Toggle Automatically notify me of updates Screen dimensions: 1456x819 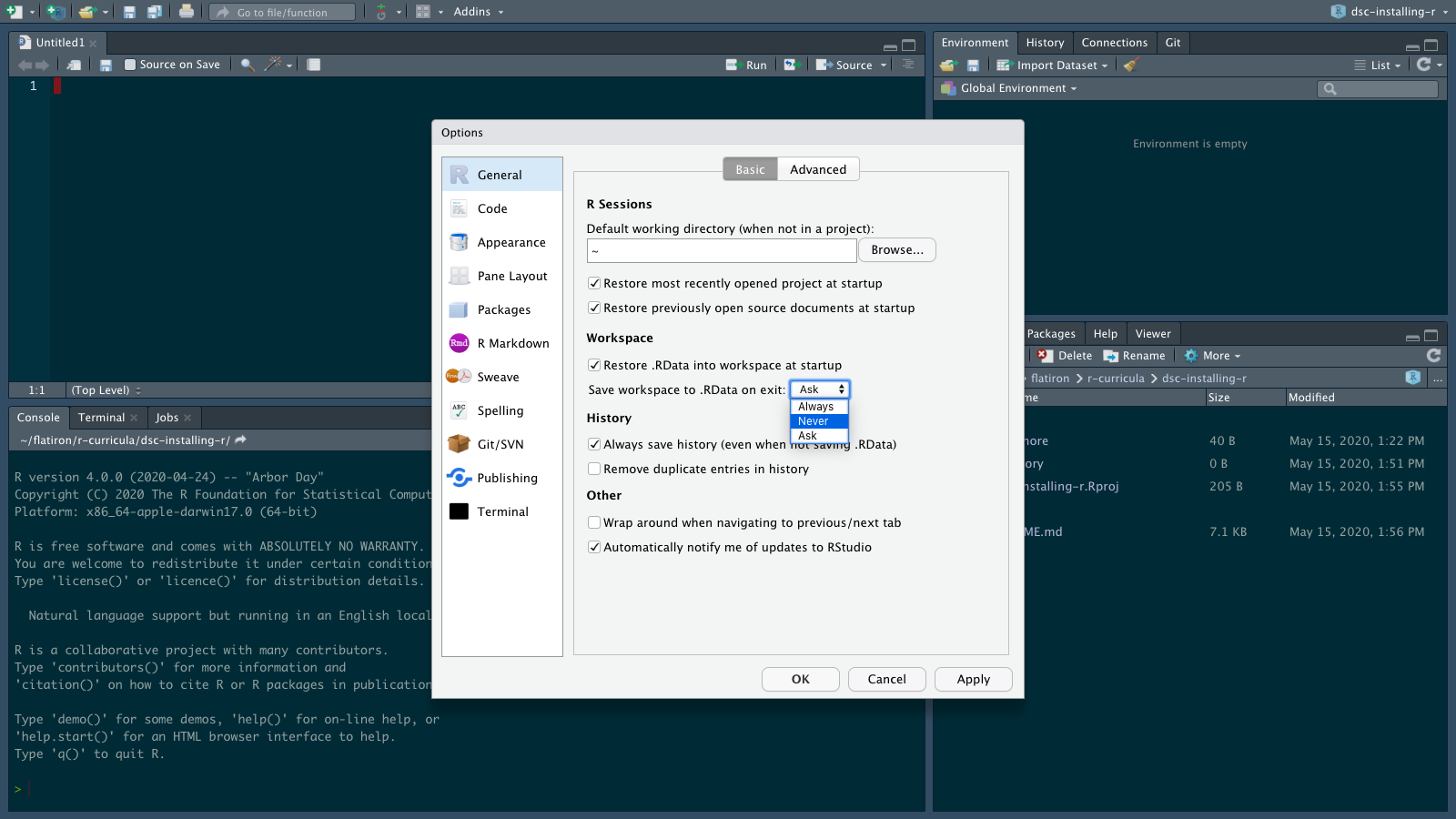tap(594, 547)
